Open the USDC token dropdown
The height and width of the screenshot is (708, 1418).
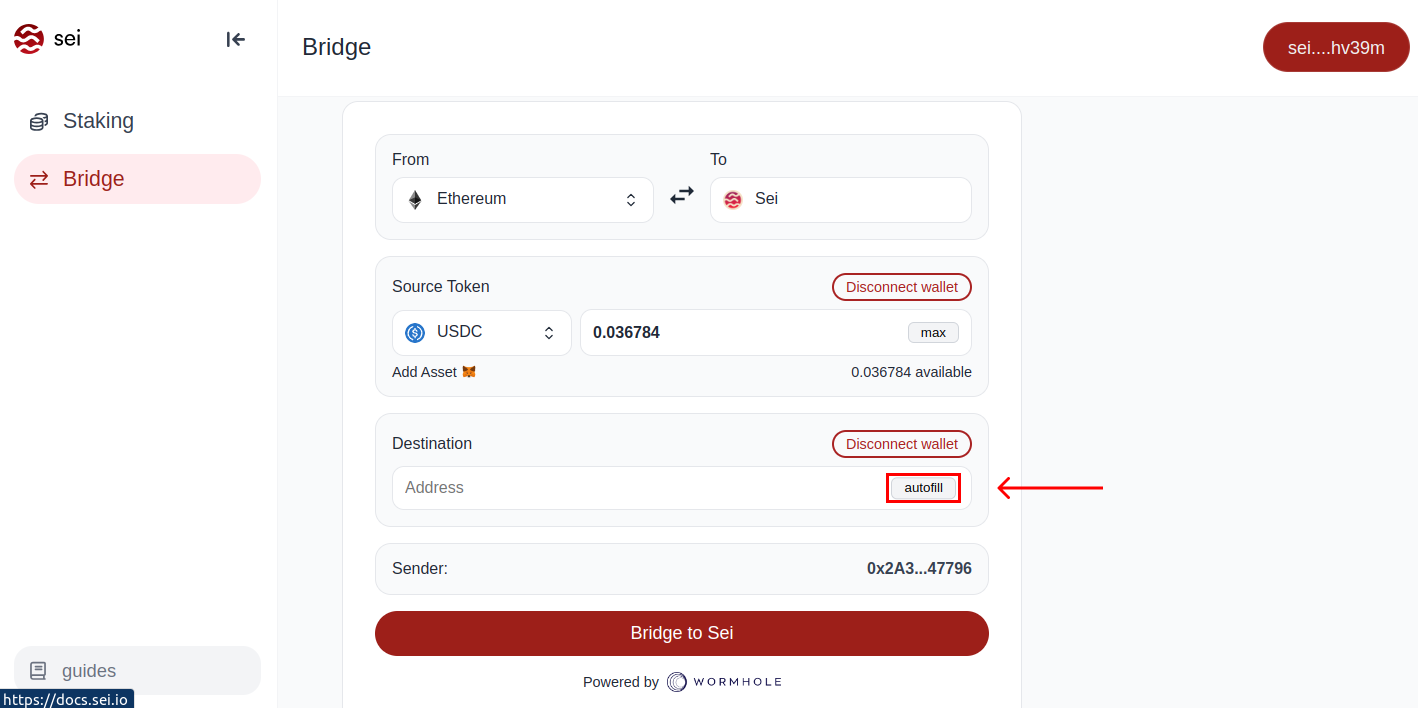(481, 333)
